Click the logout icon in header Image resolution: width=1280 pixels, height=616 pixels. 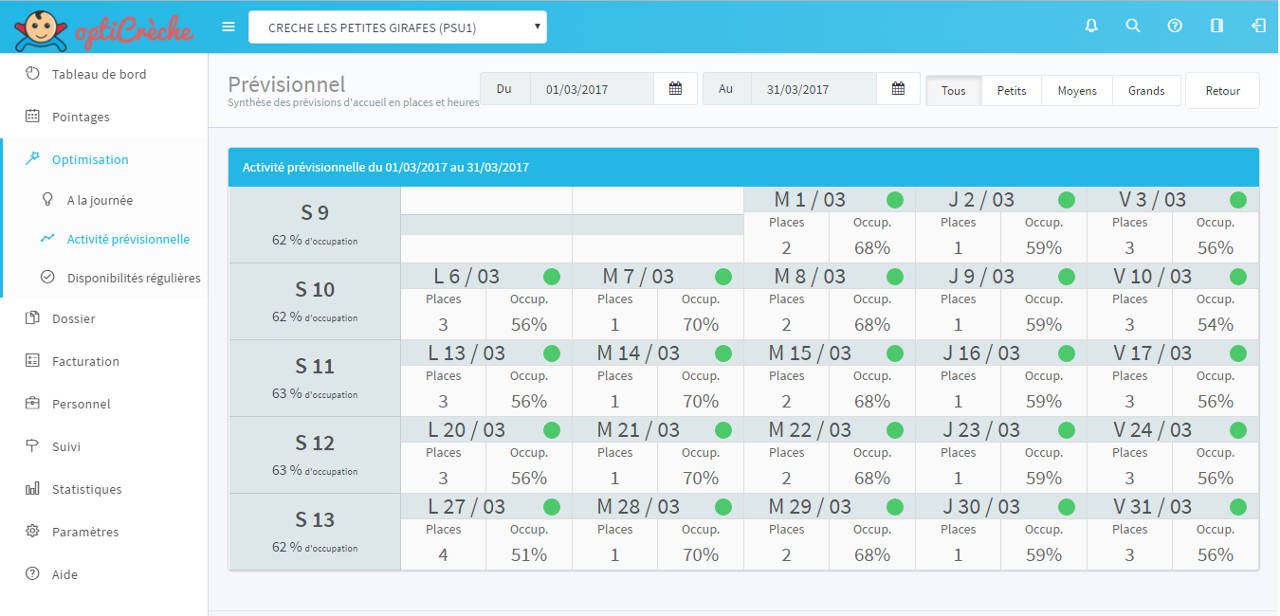pos(1259,27)
